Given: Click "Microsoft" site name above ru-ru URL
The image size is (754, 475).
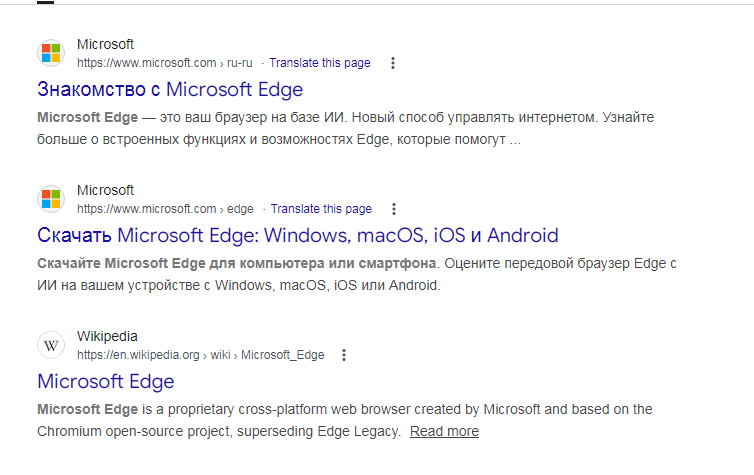Looking at the screenshot, I should tap(105, 45).
